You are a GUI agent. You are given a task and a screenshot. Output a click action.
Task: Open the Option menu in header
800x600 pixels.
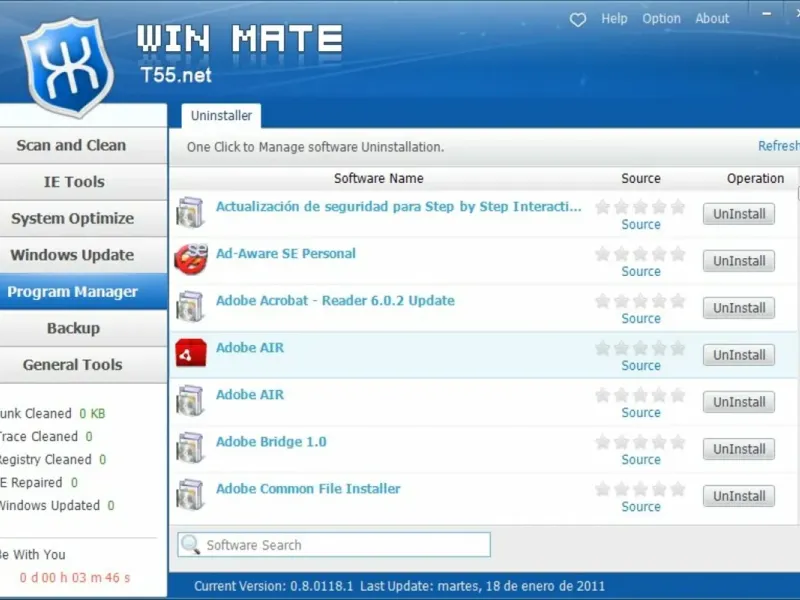tap(661, 19)
